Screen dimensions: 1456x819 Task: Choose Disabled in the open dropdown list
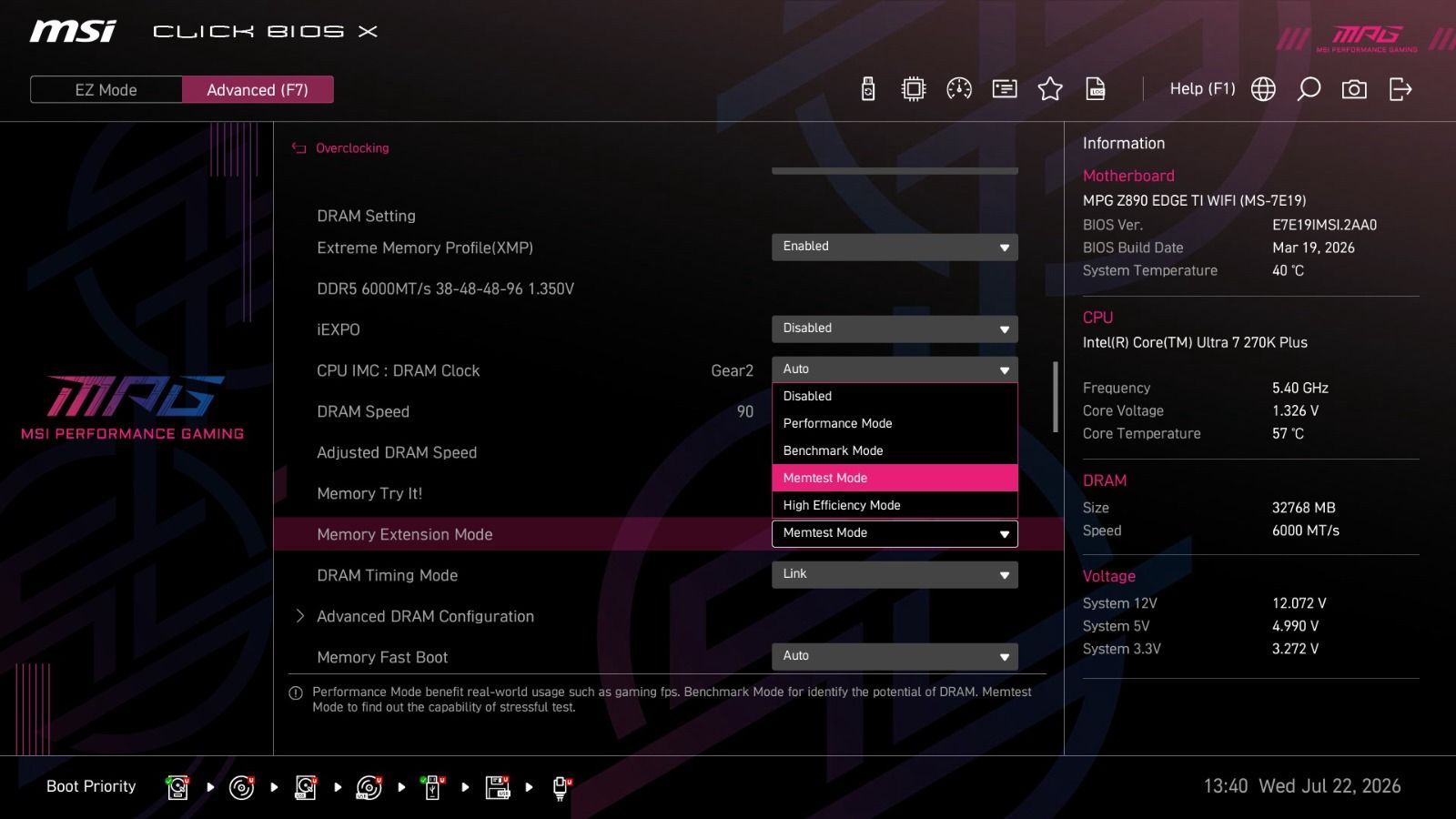point(895,396)
